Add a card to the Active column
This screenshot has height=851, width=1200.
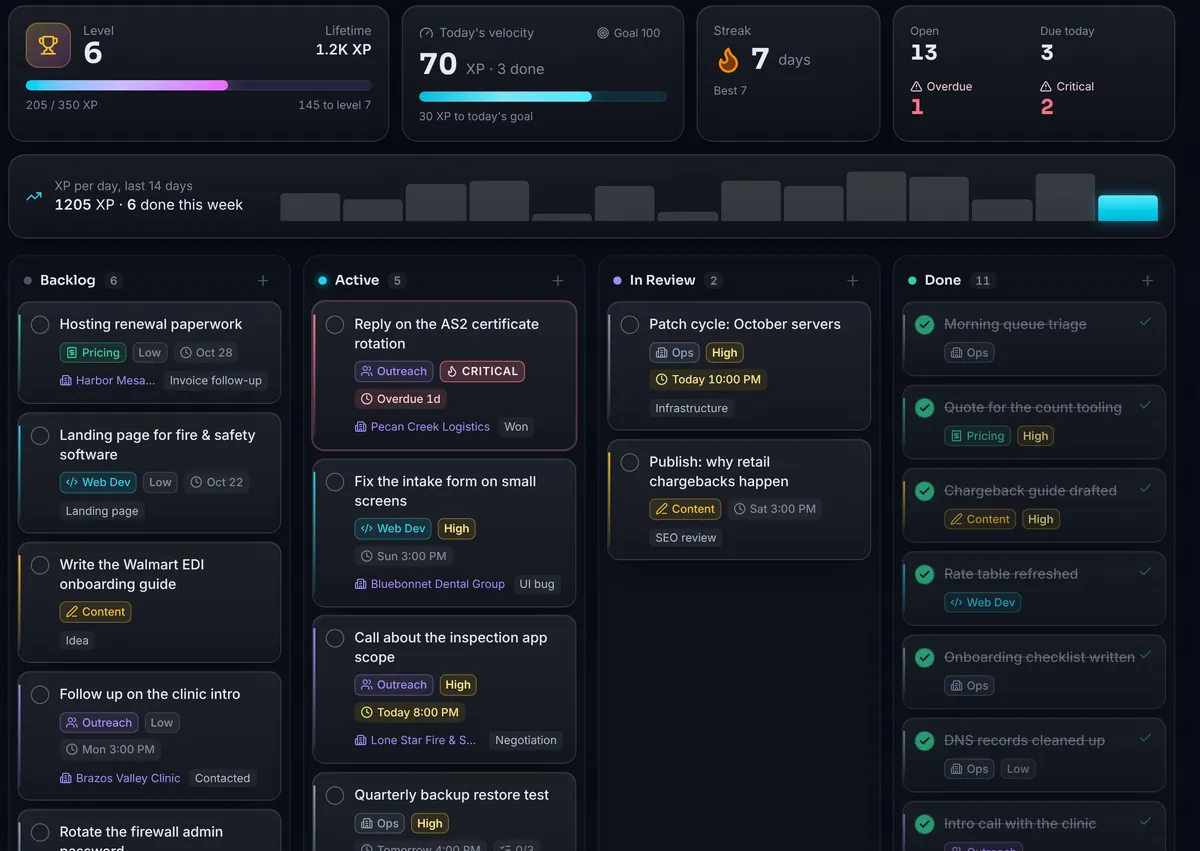coord(558,281)
